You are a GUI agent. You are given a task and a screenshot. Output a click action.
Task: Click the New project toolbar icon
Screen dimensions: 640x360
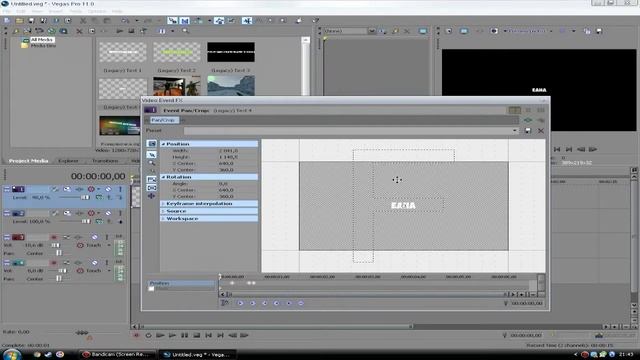point(7,20)
